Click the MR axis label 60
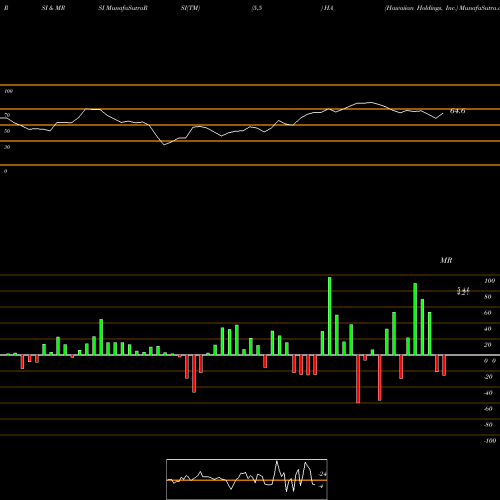Image resolution: width=500 pixels, height=500 pixels. (488, 313)
